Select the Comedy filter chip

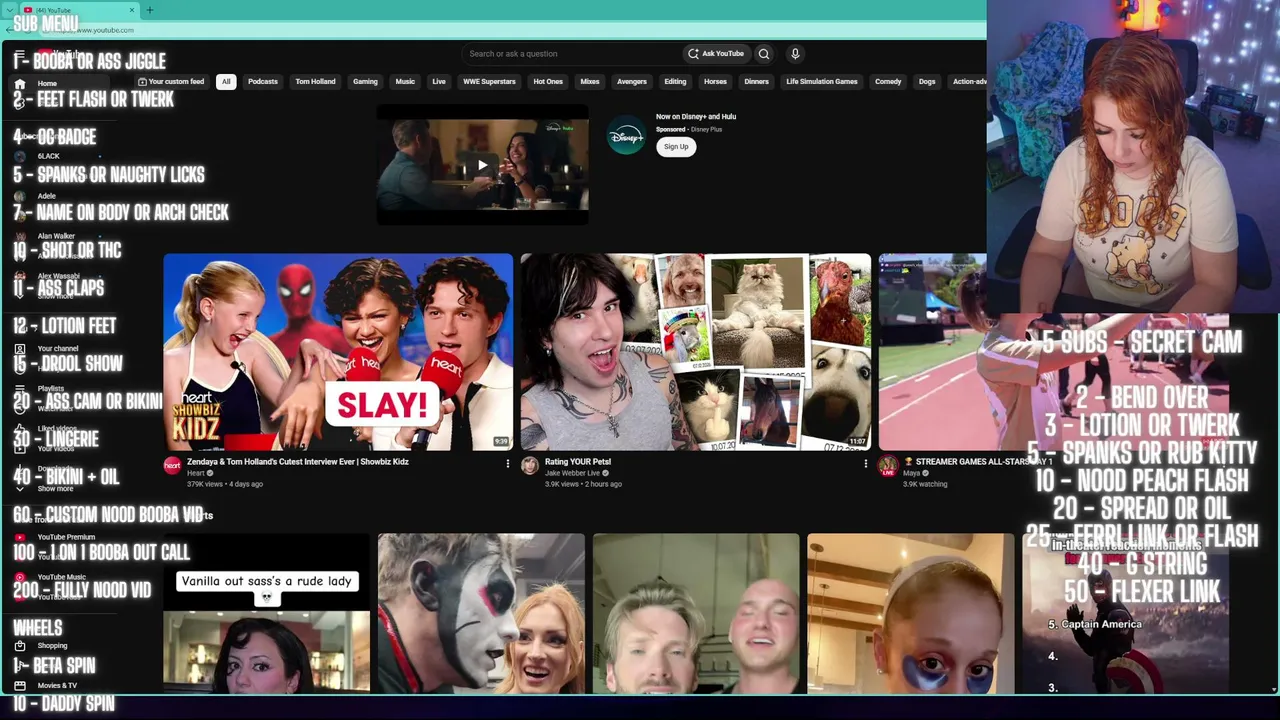(888, 82)
